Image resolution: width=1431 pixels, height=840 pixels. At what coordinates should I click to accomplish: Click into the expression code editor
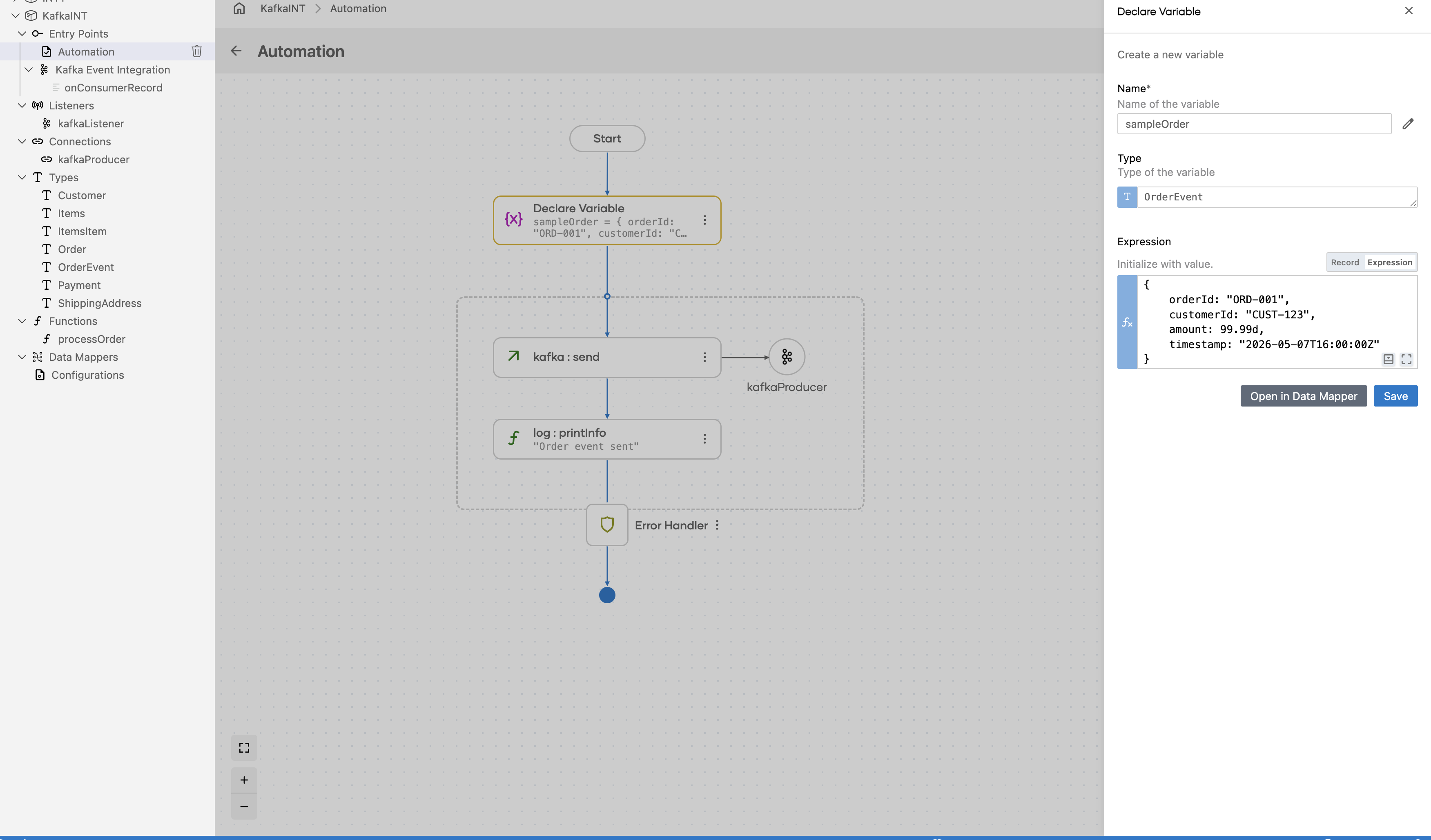(x=1277, y=322)
